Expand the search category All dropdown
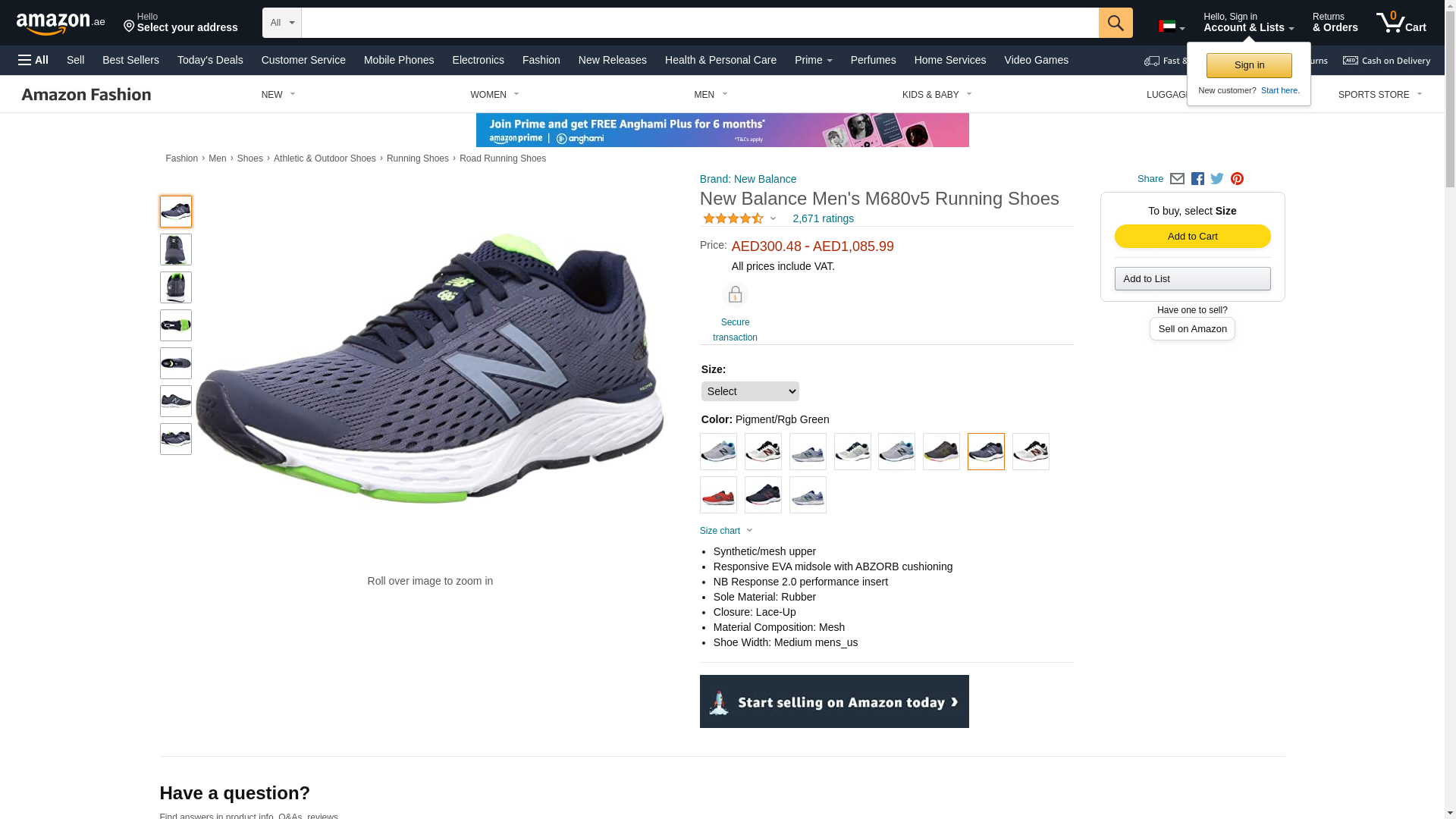 (x=282, y=23)
